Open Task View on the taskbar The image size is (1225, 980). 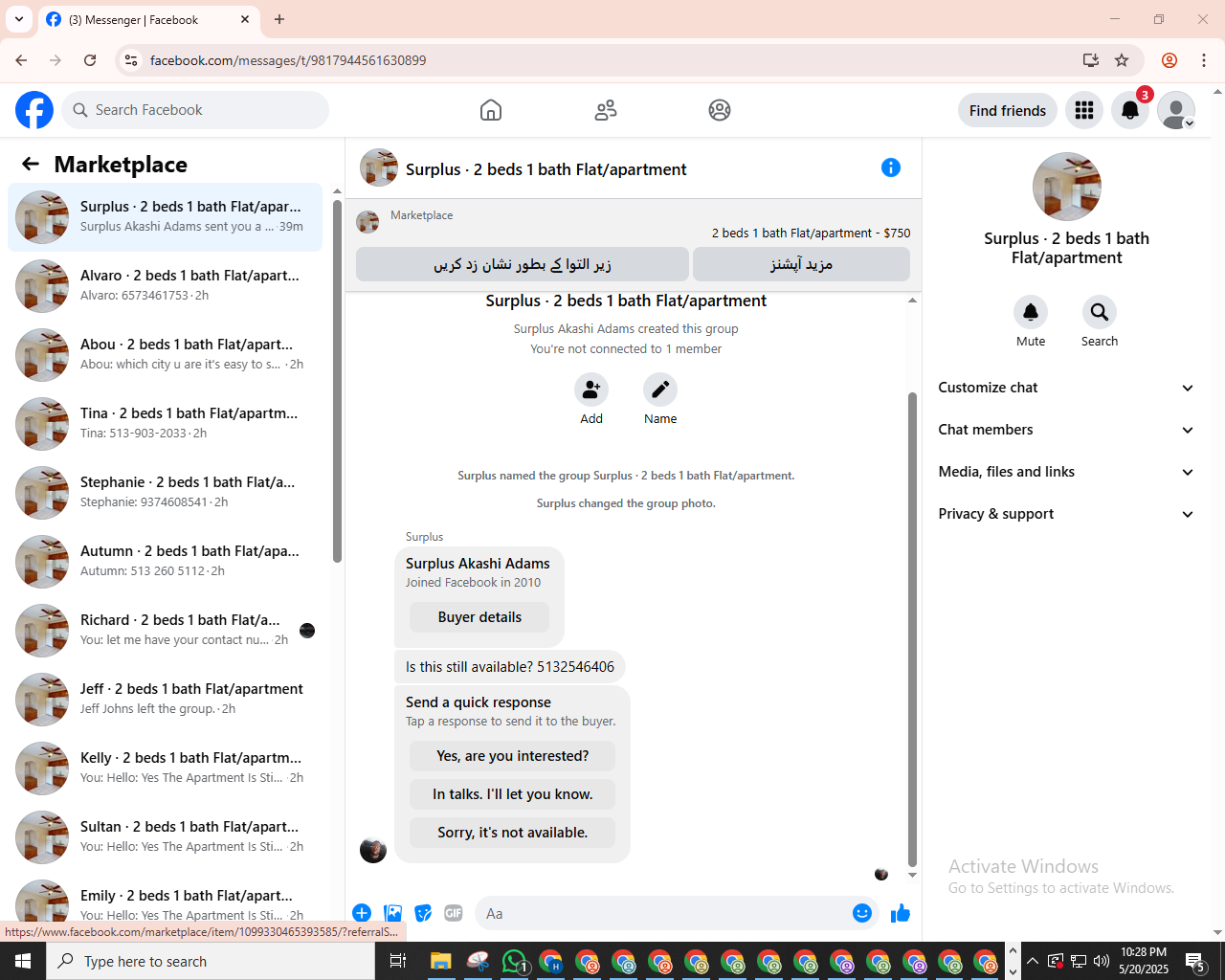click(x=398, y=961)
